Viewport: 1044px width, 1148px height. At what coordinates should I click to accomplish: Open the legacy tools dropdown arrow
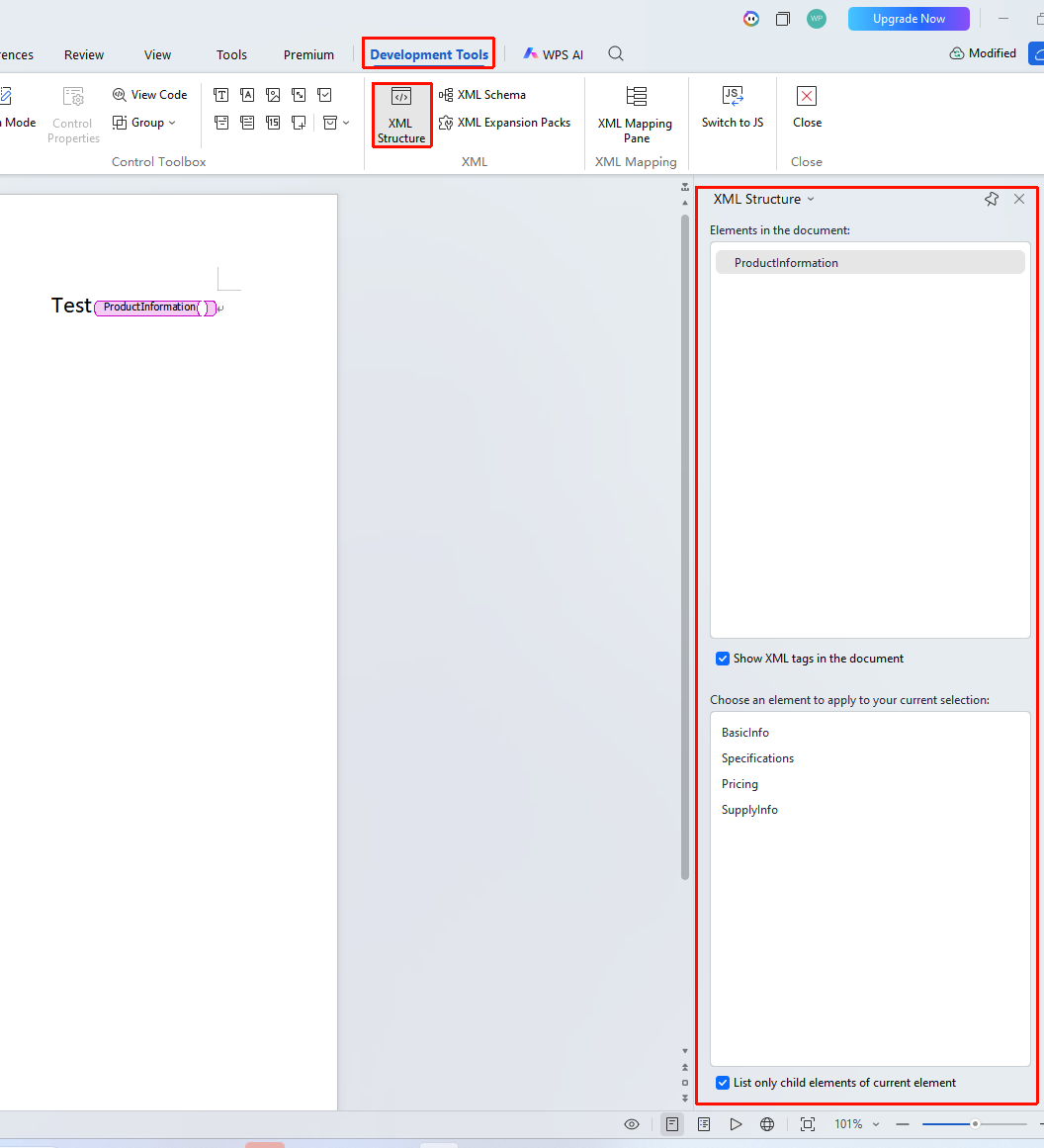tap(346, 123)
